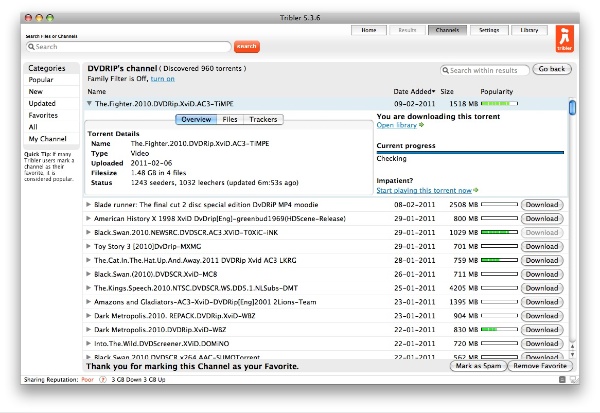Select the Overview details tab
This screenshot has height=413, width=600.
[x=196, y=119]
